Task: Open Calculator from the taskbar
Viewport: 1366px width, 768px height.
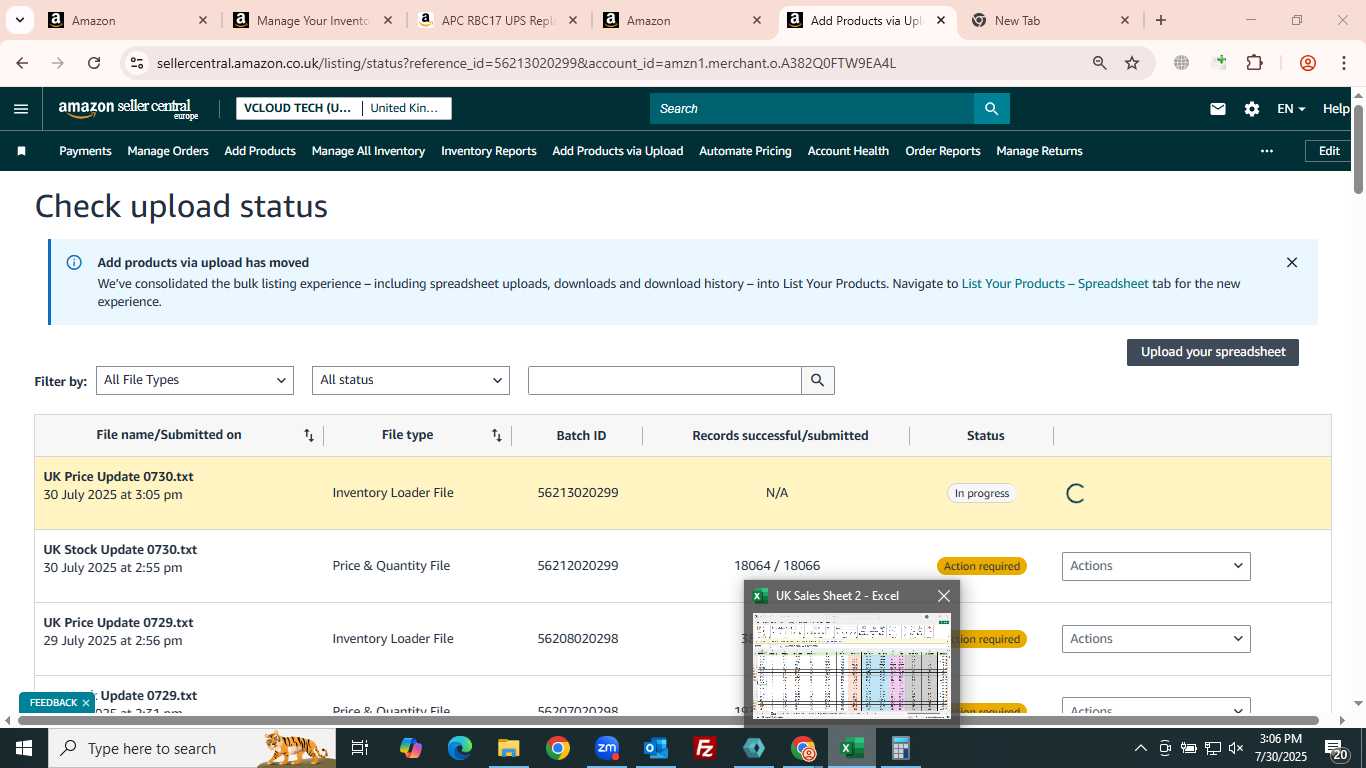Action: 900,748
